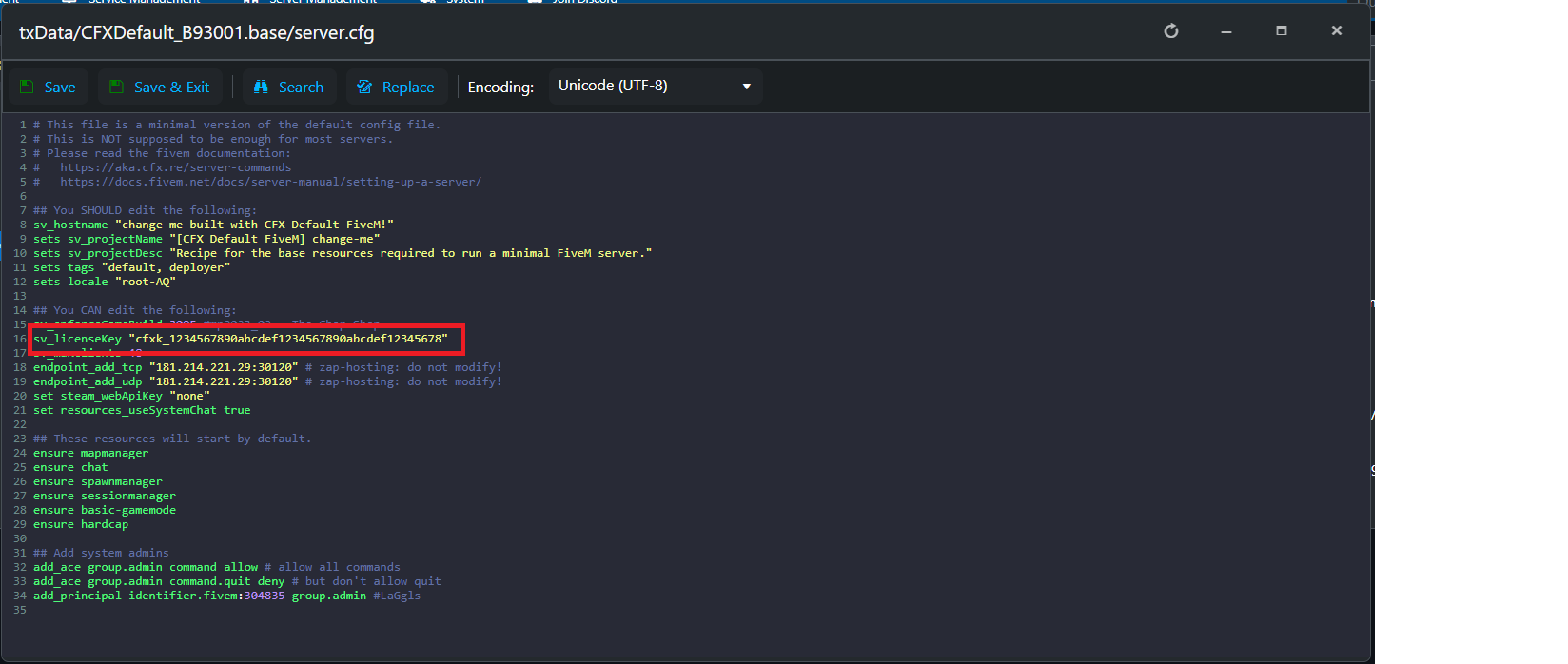Open Search in the editor toolbar
This screenshot has width=1568, height=664.
[x=289, y=87]
